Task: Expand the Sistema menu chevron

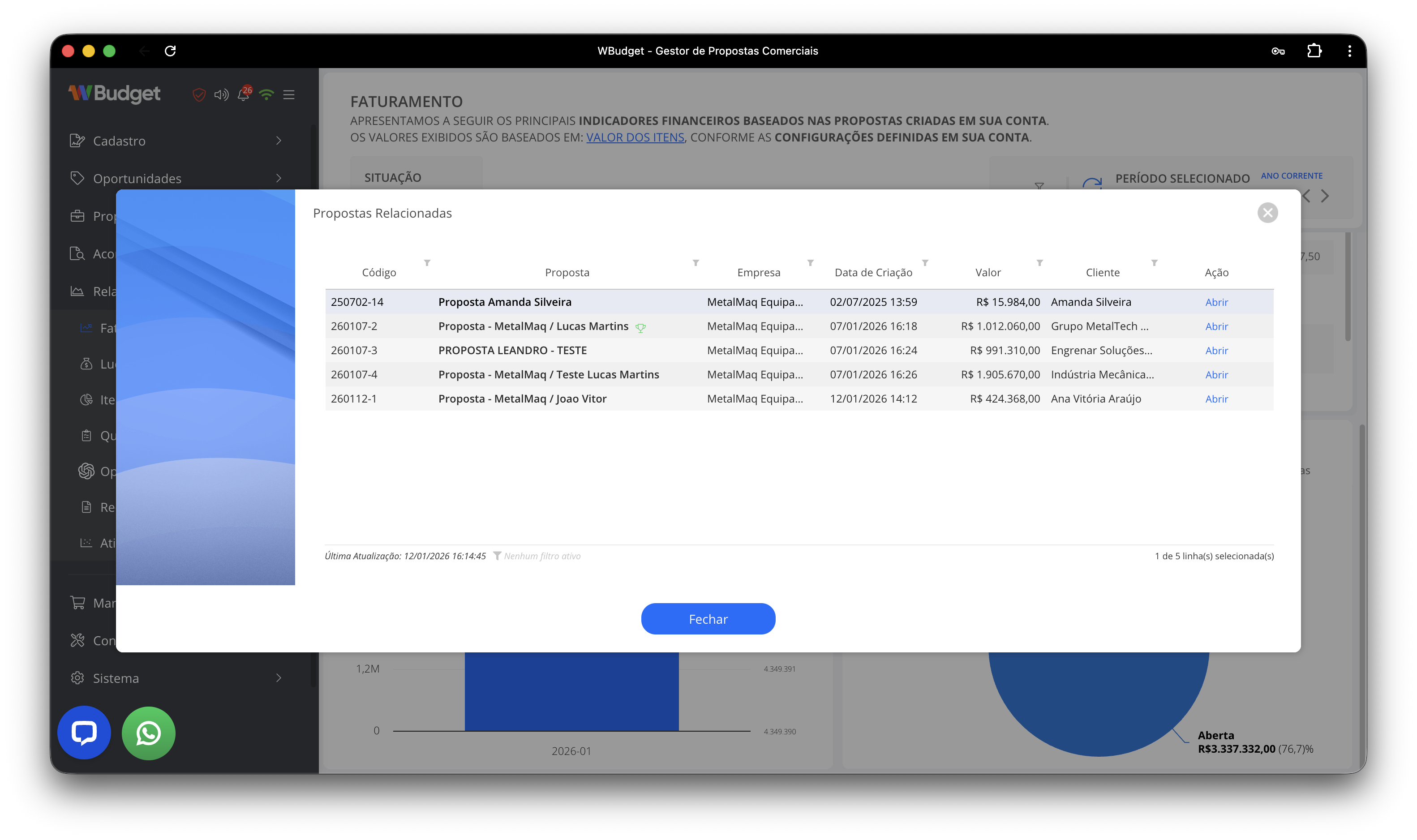Action: (x=279, y=677)
